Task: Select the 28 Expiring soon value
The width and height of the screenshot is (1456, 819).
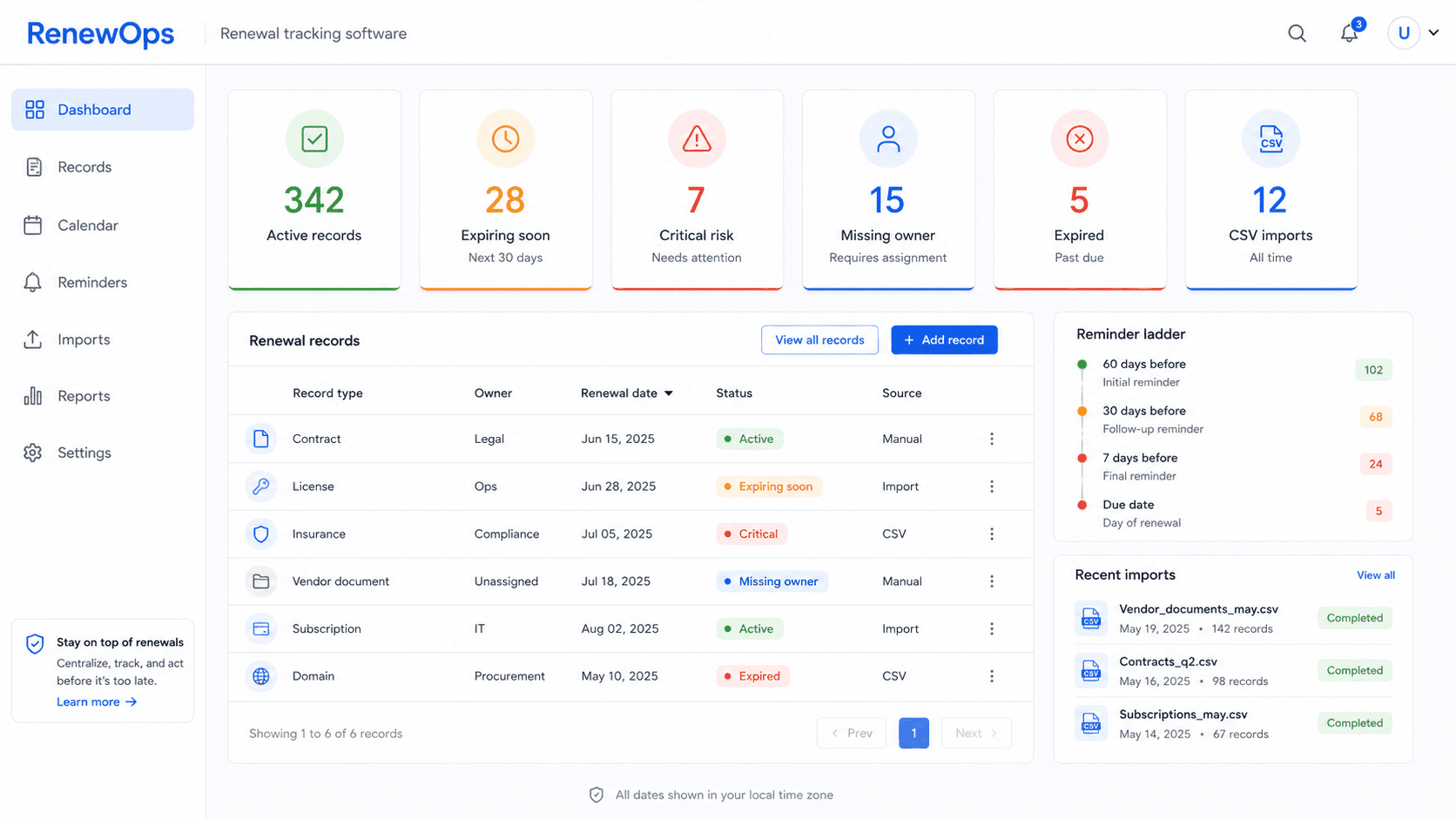Action: [x=505, y=200]
